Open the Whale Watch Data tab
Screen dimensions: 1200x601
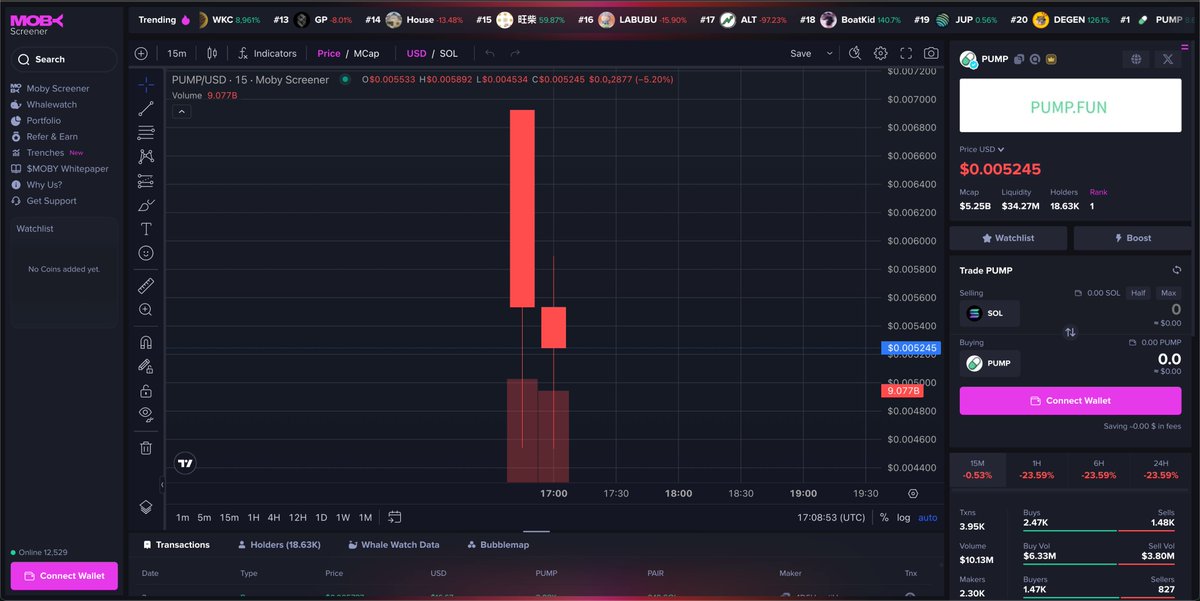tap(393, 545)
